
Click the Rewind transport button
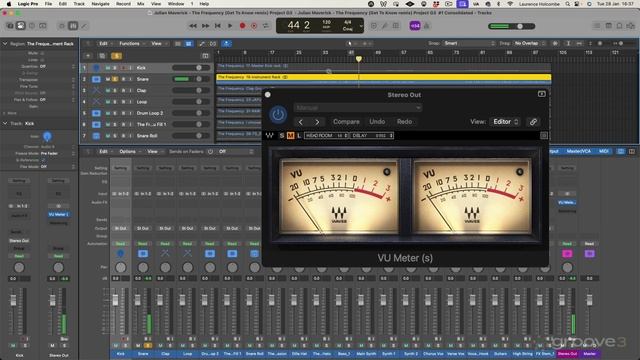click(193, 26)
